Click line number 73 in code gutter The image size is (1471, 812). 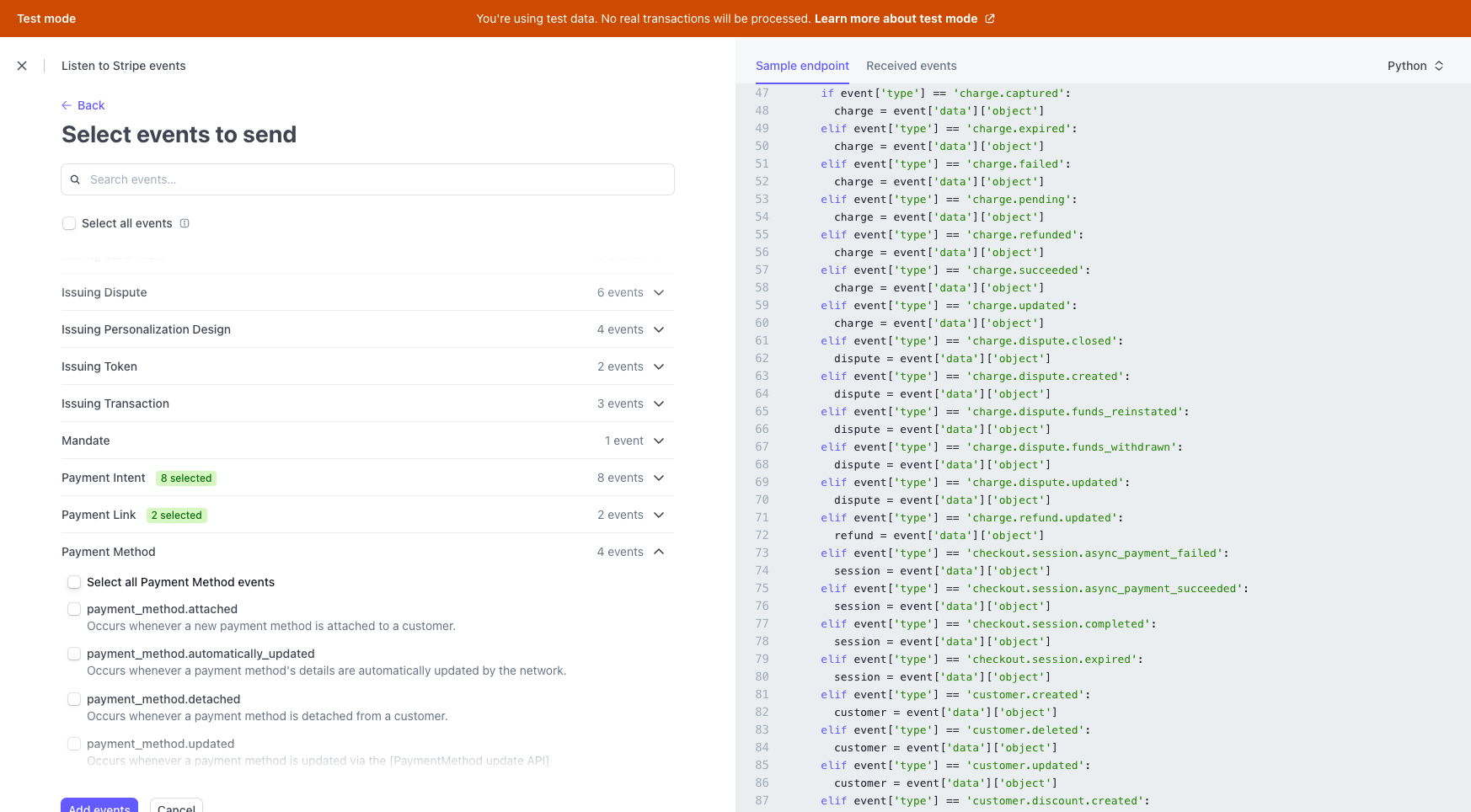click(x=762, y=553)
